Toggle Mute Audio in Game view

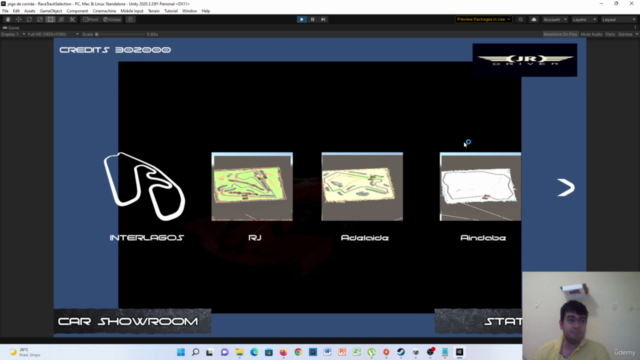point(591,34)
